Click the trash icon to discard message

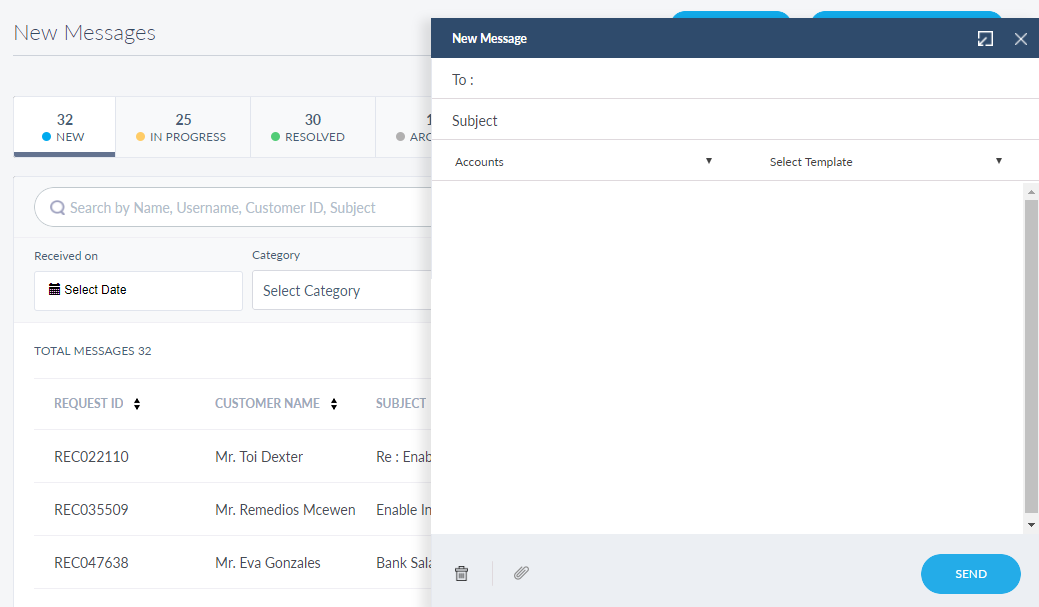click(x=461, y=573)
